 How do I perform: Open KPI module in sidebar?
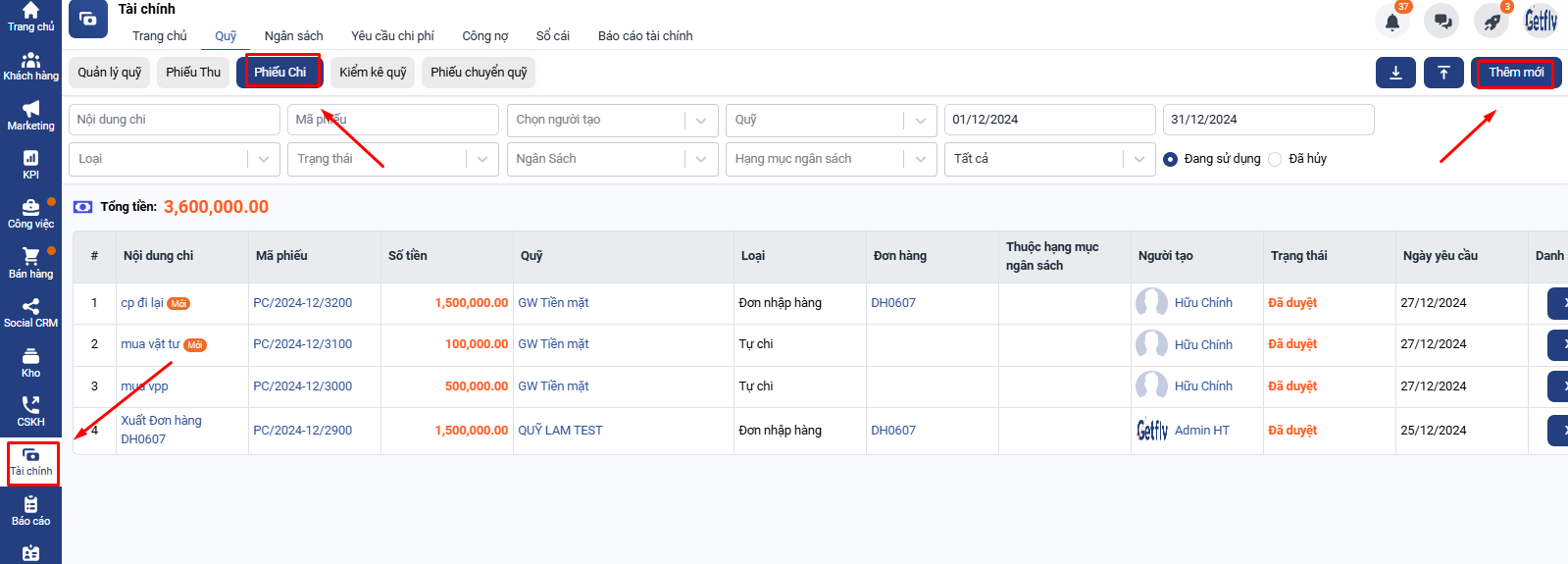click(x=30, y=164)
